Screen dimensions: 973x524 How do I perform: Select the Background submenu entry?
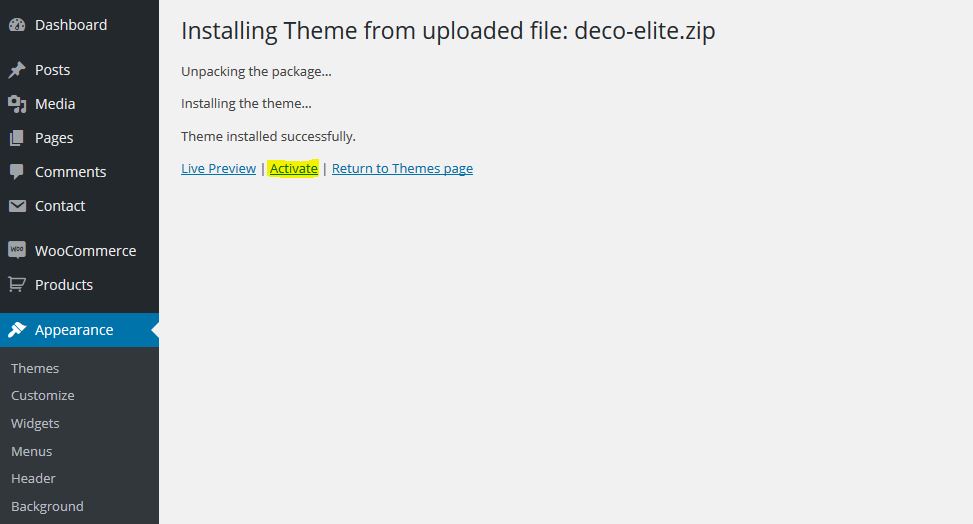(47, 507)
